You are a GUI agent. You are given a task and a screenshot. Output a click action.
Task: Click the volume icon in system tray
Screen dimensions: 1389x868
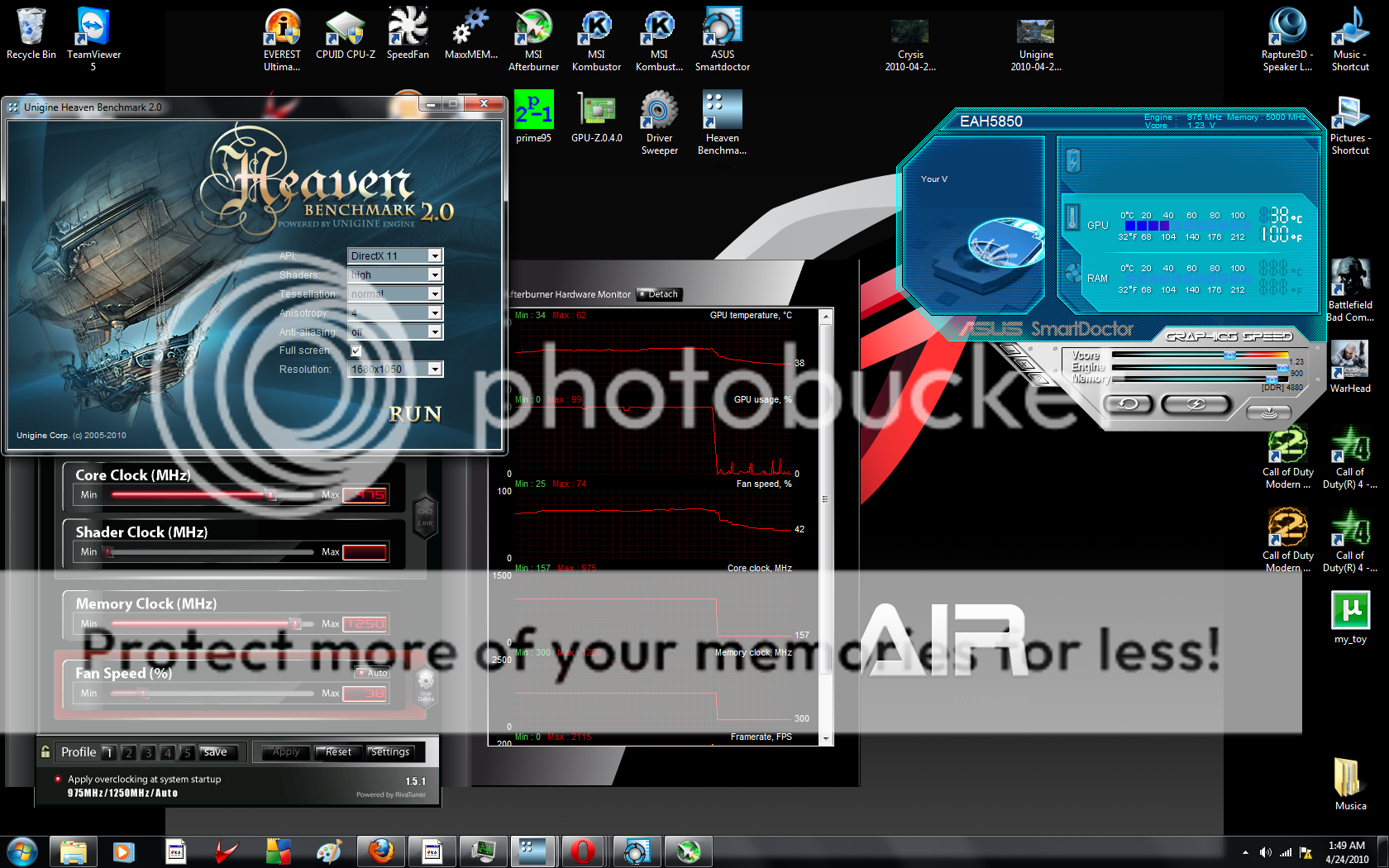point(1265,852)
